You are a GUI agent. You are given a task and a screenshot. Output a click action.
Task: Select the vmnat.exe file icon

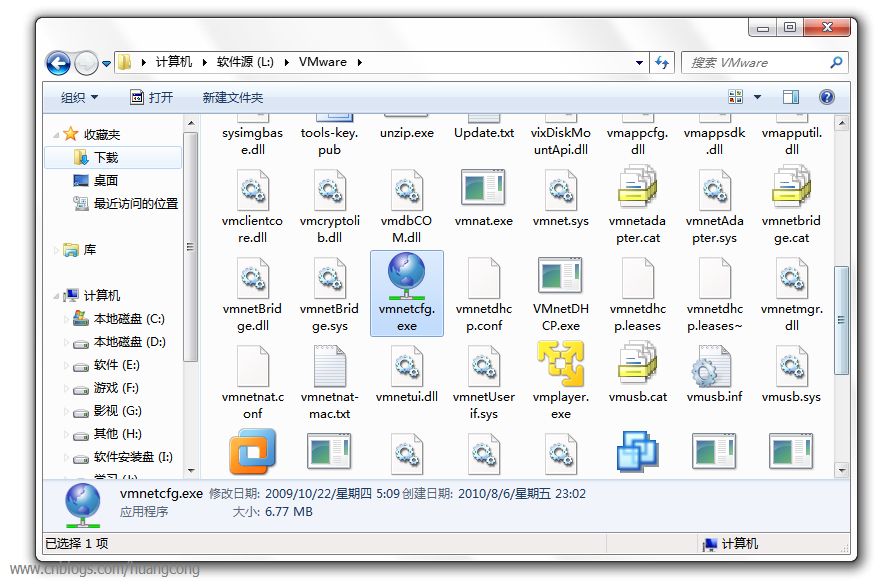[x=483, y=188]
